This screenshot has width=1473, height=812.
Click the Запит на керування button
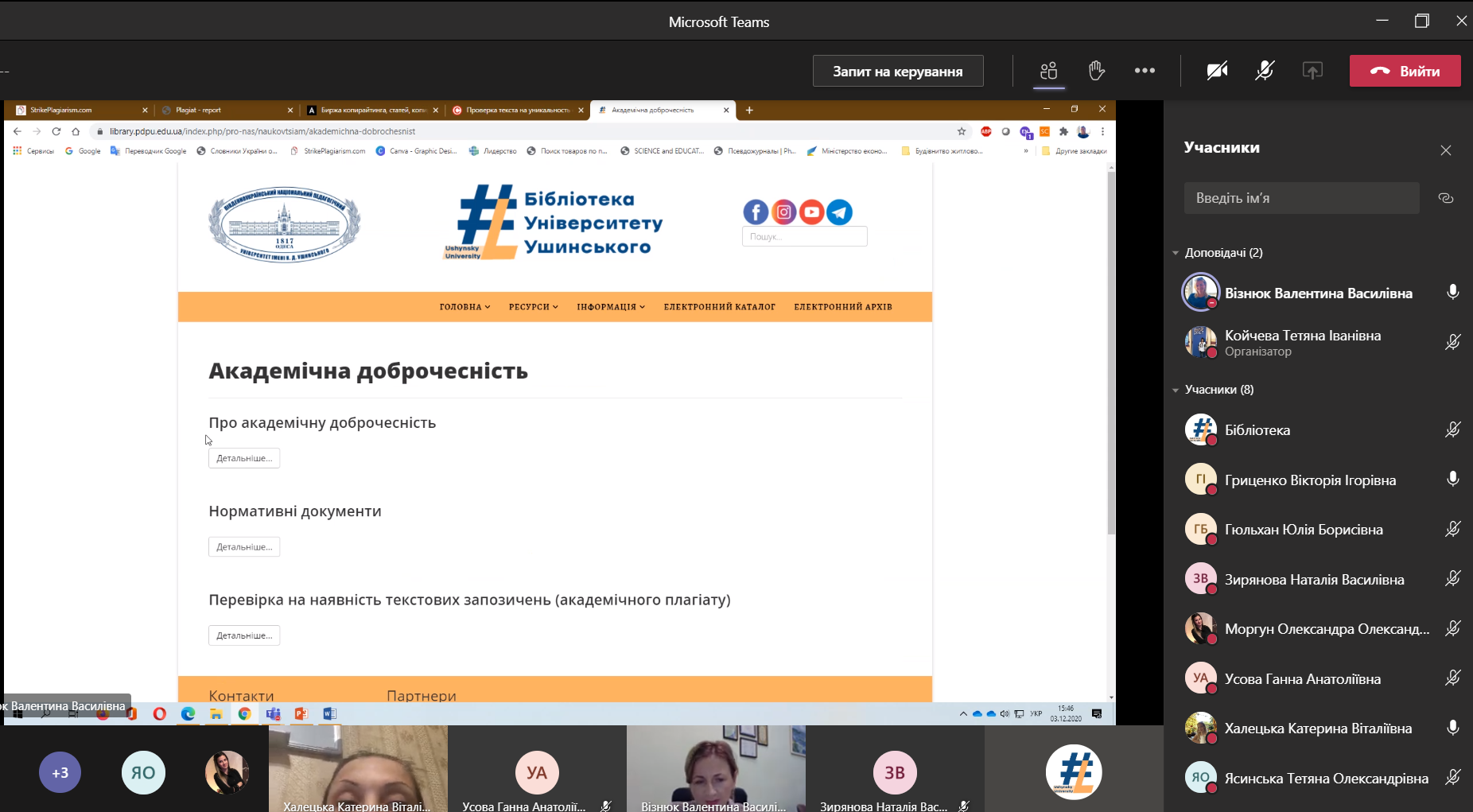pyautogui.click(x=898, y=71)
